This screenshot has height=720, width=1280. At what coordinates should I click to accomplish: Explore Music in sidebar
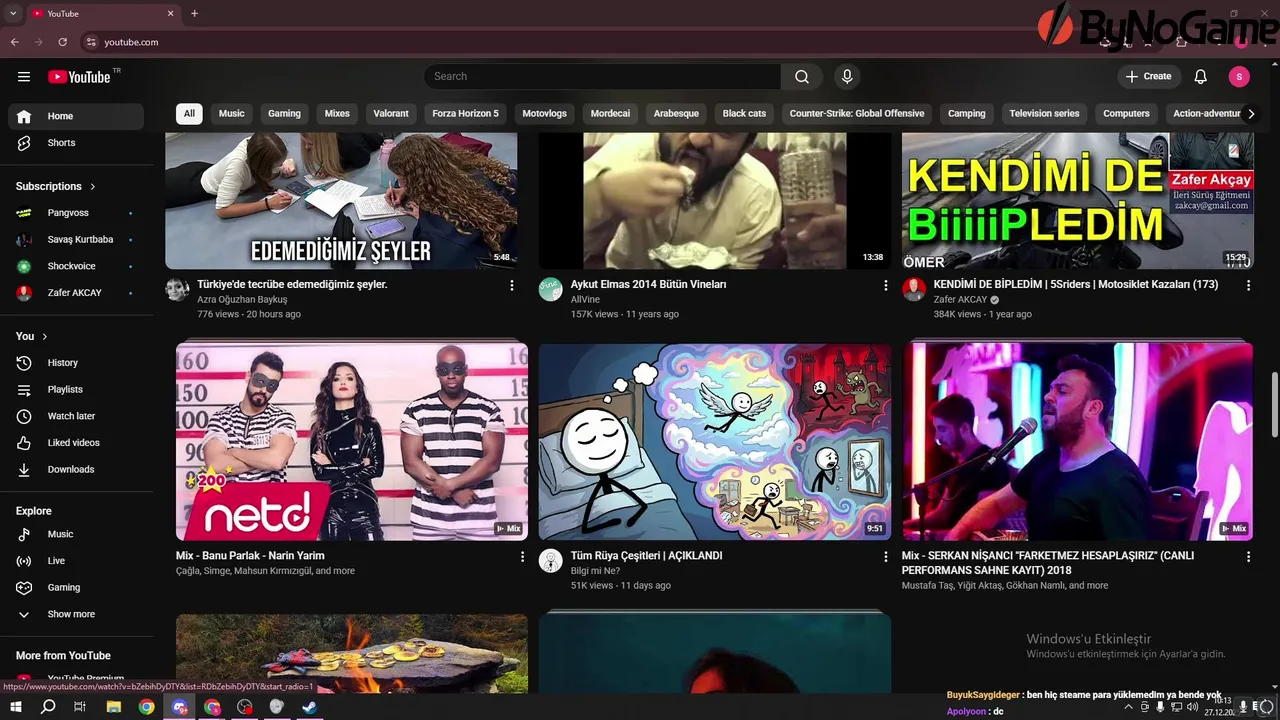(x=76, y=534)
